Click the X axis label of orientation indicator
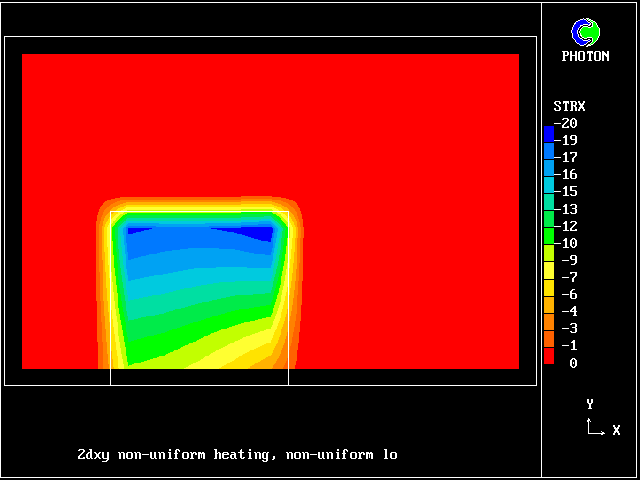Screen dimensions: 640x480 616,430
